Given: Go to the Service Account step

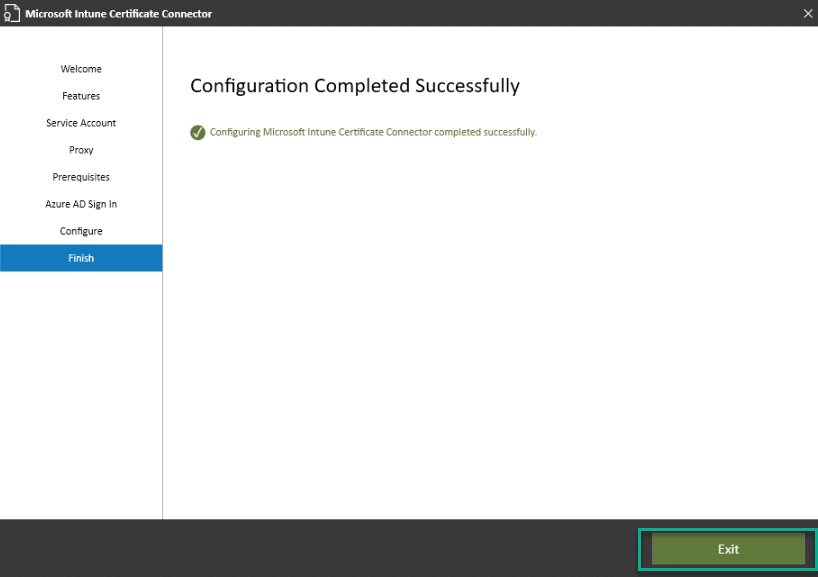Looking at the screenshot, I should tap(81, 123).
